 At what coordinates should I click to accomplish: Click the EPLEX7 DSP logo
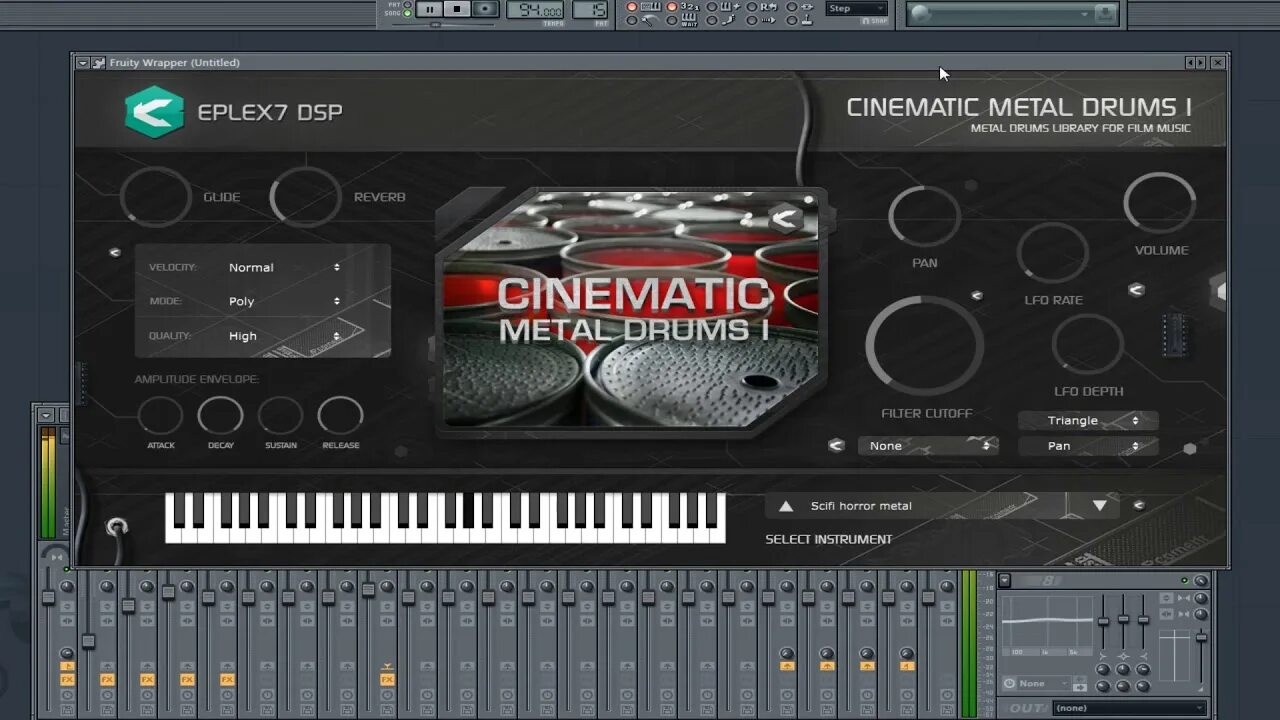[155, 112]
